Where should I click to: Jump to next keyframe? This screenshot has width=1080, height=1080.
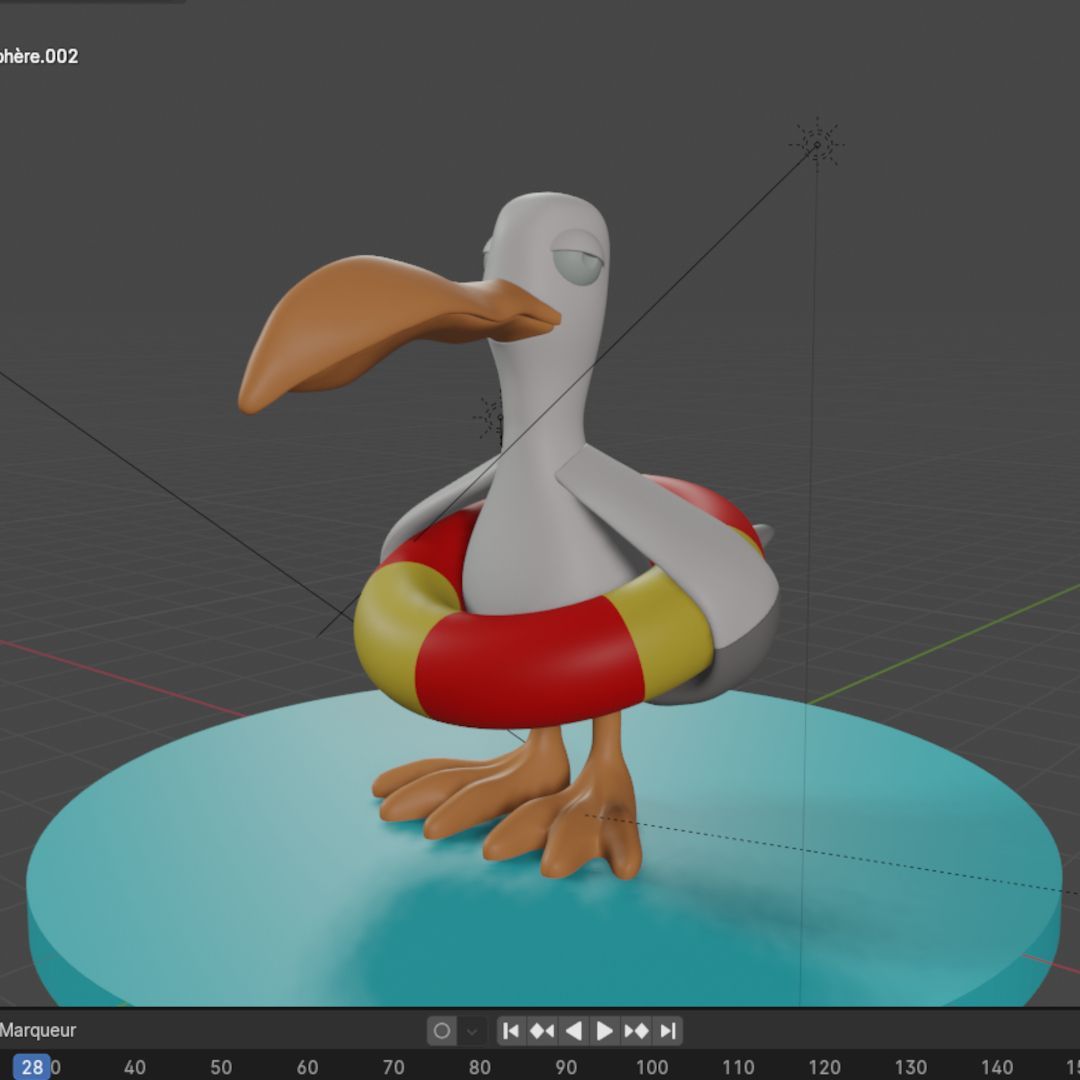pos(637,1030)
